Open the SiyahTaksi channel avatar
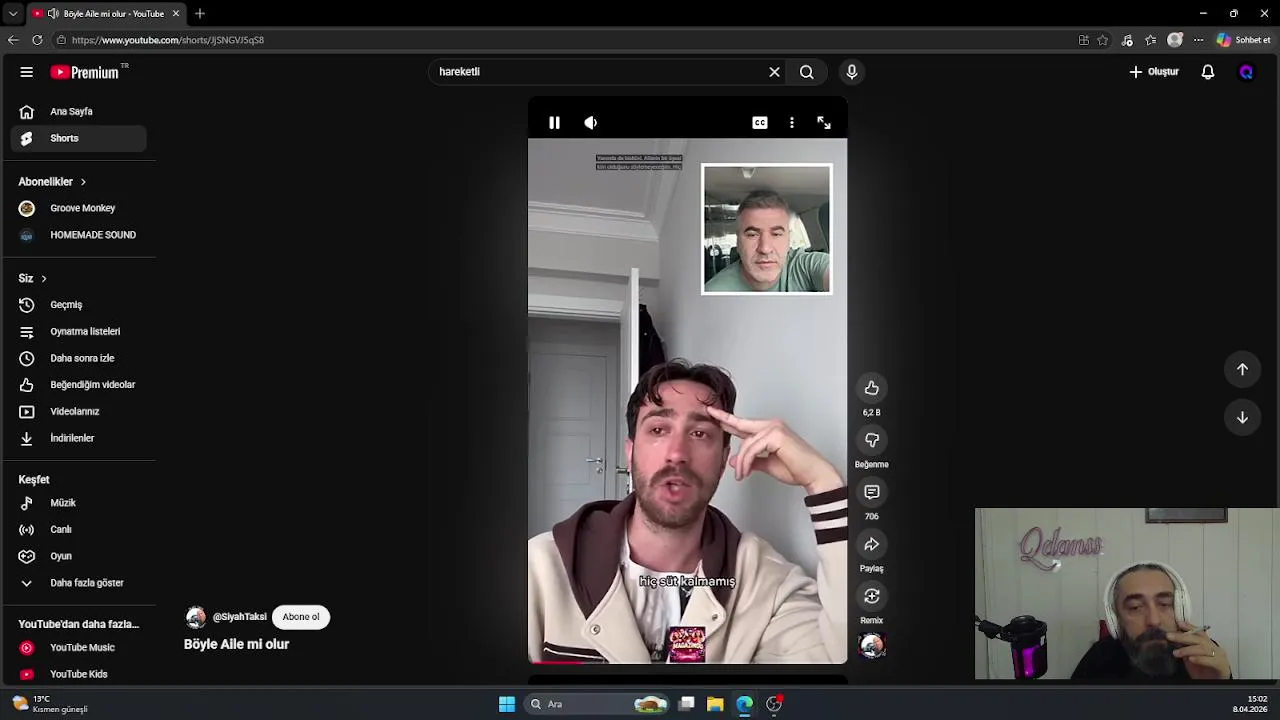Viewport: 1280px width, 720px height. click(x=196, y=617)
